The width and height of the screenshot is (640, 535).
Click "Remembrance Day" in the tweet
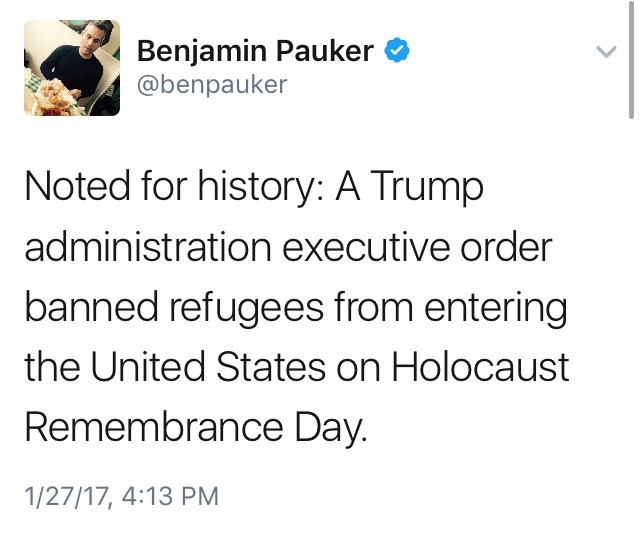point(196,427)
